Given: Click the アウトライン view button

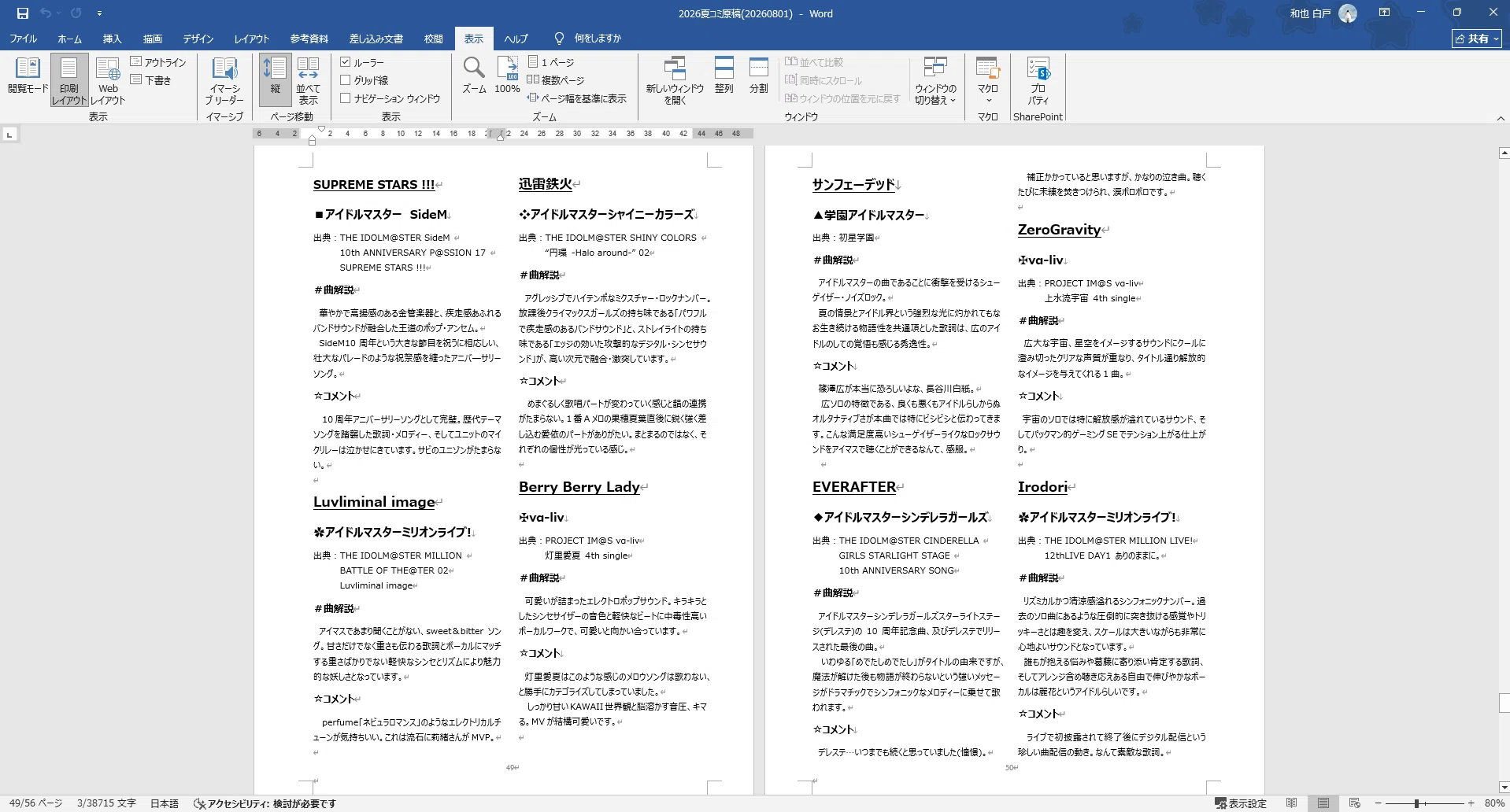Looking at the screenshot, I should [158, 62].
